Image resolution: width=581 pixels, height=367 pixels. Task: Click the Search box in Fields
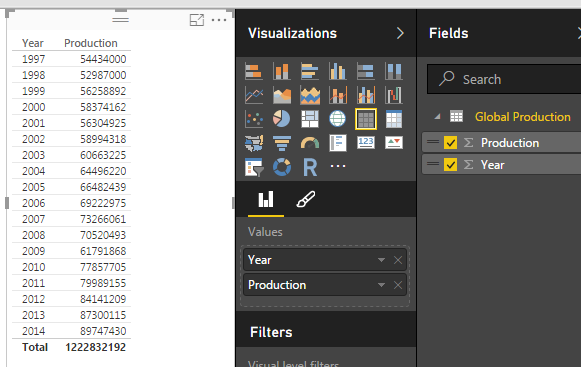[504, 79]
